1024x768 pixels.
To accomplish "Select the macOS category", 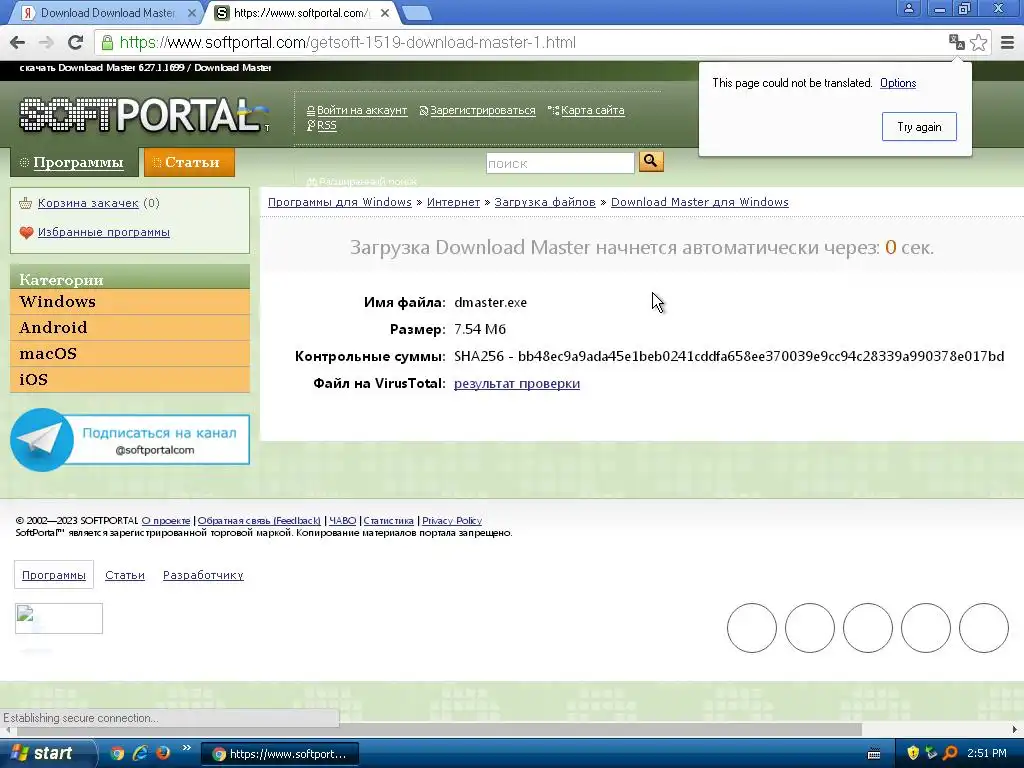I will [130, 354].
